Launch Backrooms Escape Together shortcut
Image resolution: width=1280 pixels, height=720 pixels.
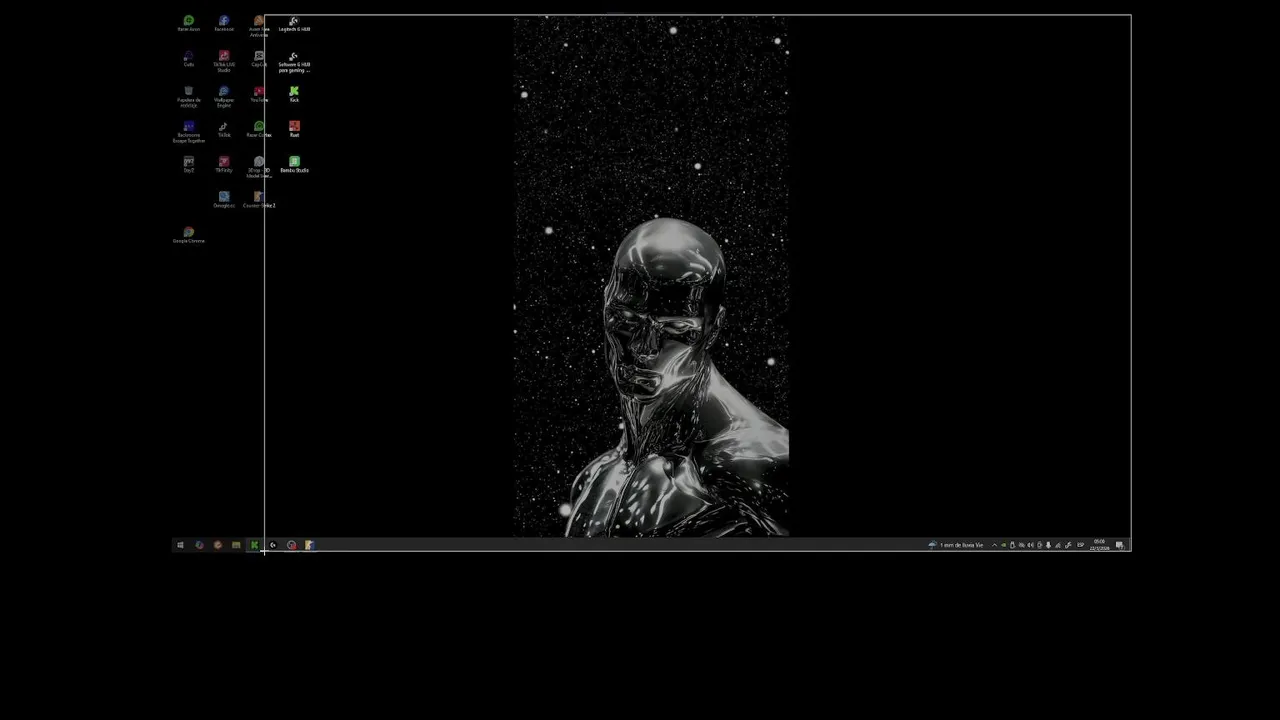[x=188, y=132]
